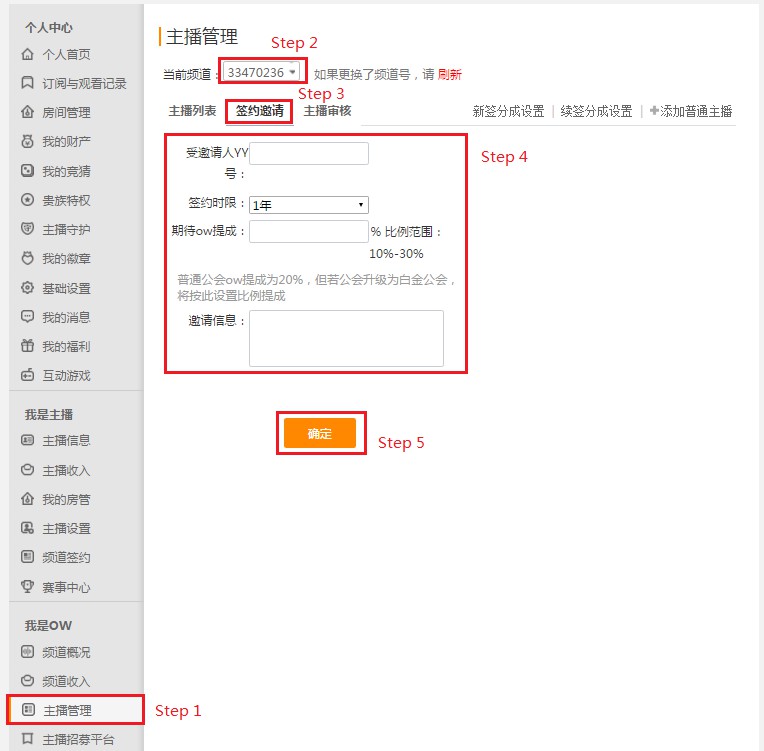The image size is (764, 751).
Task: Click the 我的福利 gift icon
Action: (x=28, y=346)
